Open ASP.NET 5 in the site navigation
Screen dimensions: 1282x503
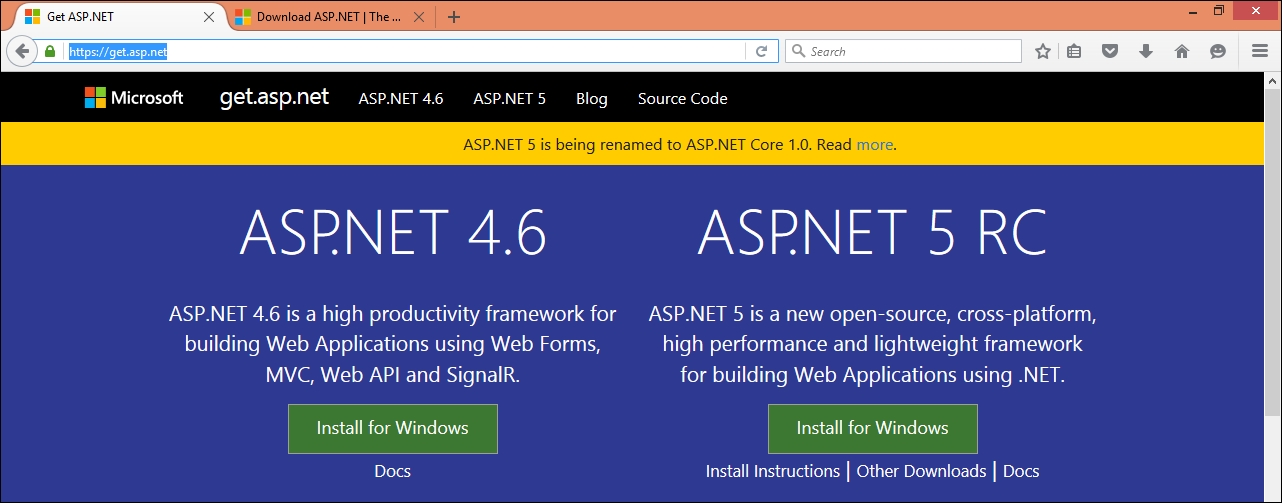[x=510, y=98]
